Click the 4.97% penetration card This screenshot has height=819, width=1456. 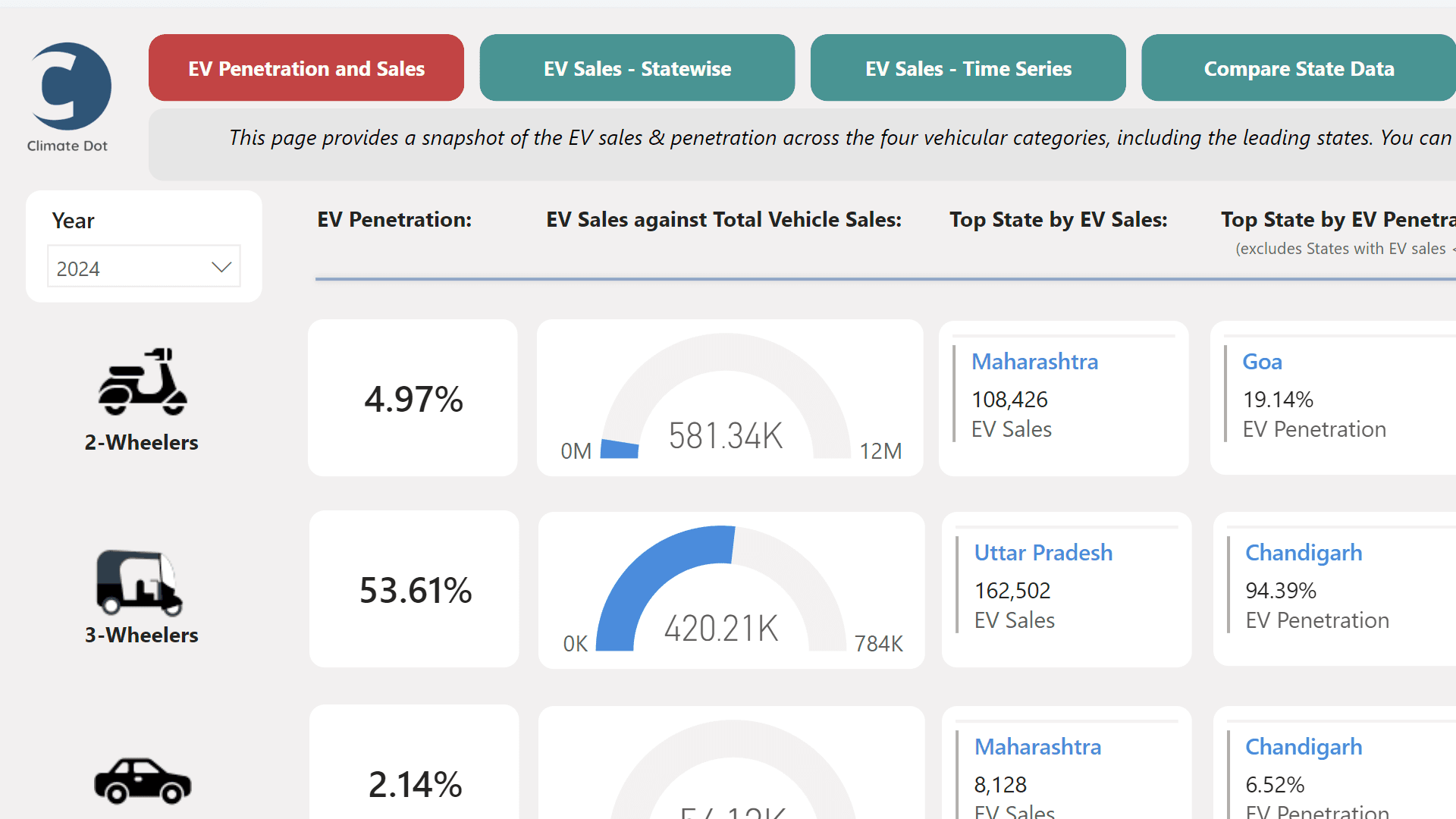click(x=413, y=397)
